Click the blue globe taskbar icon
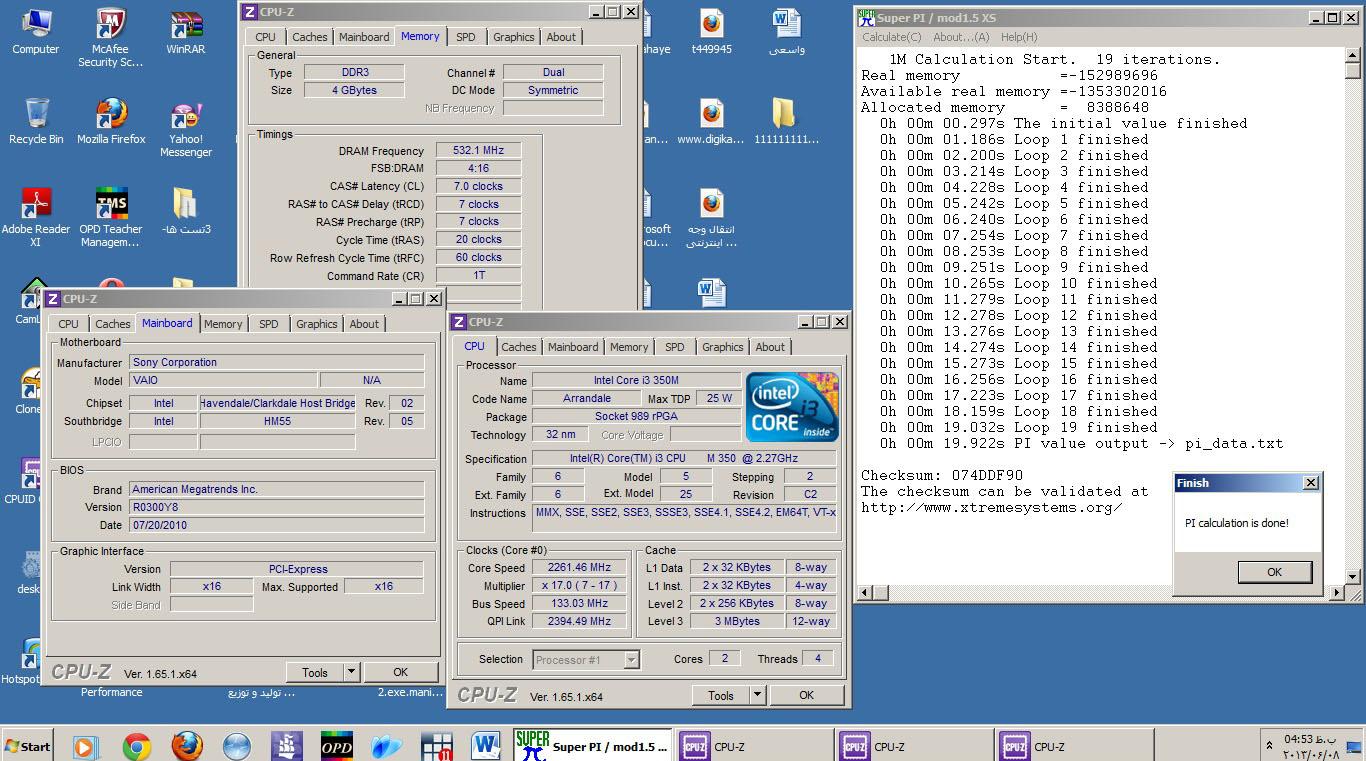The width and height of the screenshot is (1366, 761). click(x=237, y=746)
